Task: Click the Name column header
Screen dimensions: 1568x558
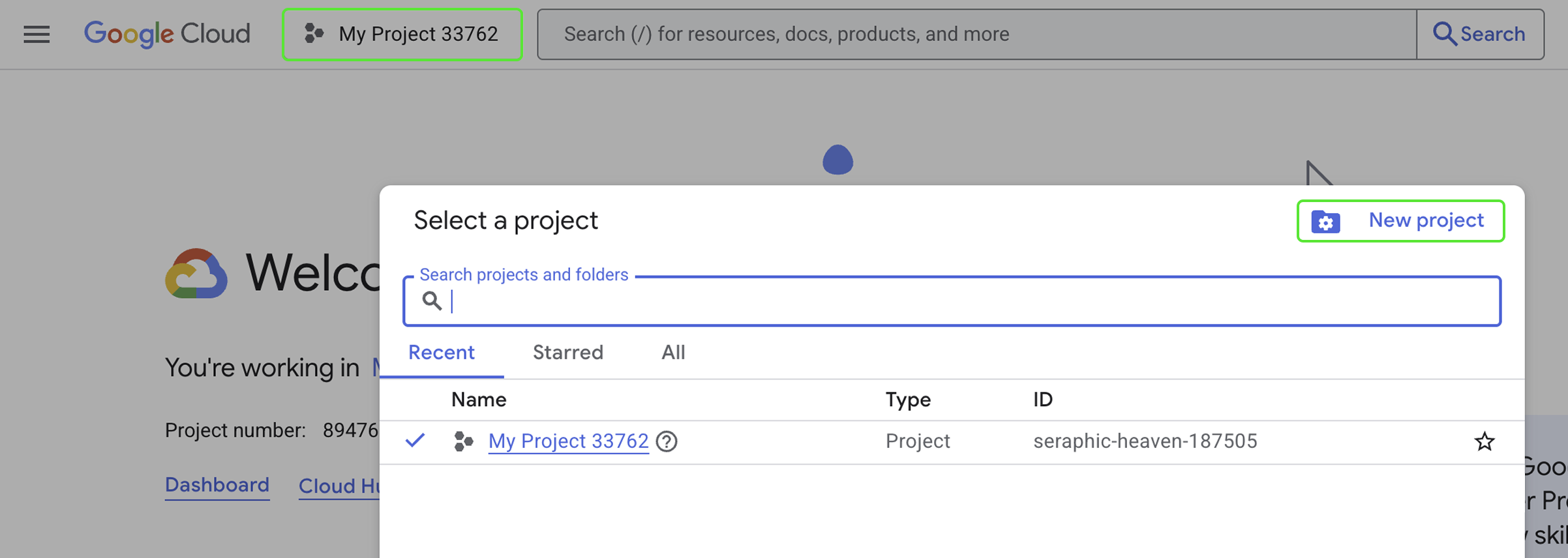Action: (479, 400)
